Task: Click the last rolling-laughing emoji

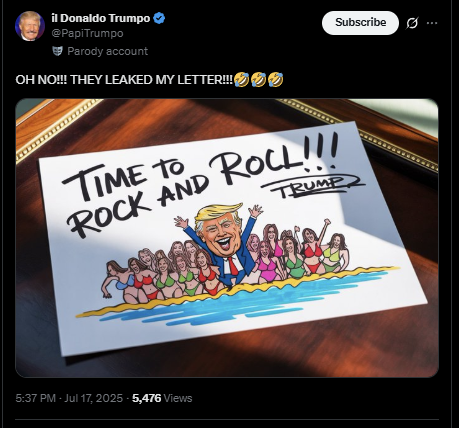Action: click(x=275, y=80)
